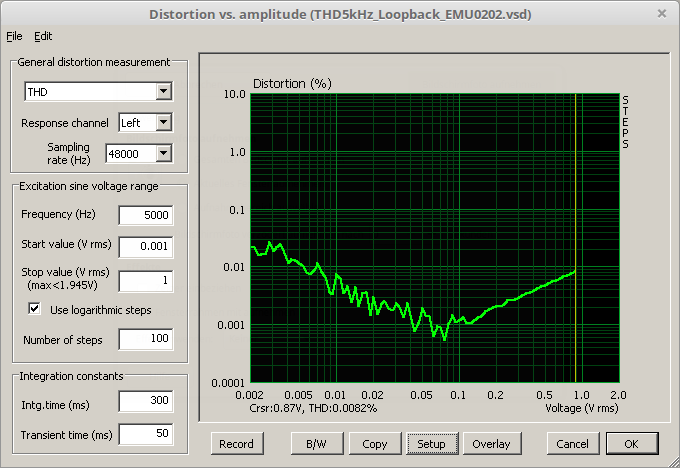Screen dimensions: 680x468
Task: Open the File menu
Action: point(13,36)
